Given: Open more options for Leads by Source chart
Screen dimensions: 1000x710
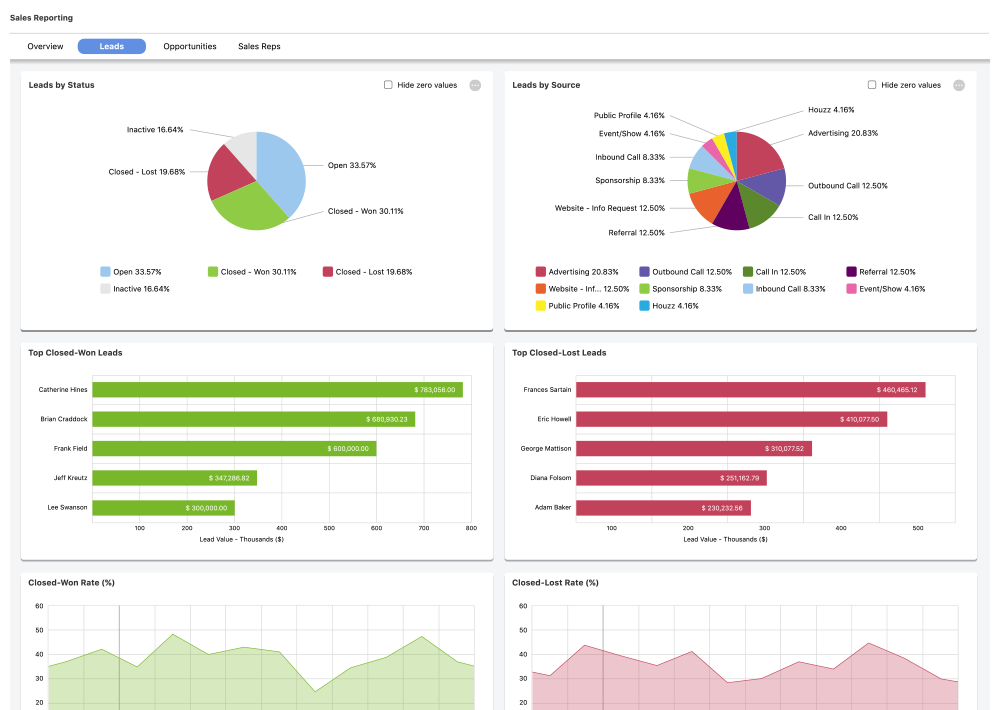Looking at the screenshot, I should click(960, 85).
